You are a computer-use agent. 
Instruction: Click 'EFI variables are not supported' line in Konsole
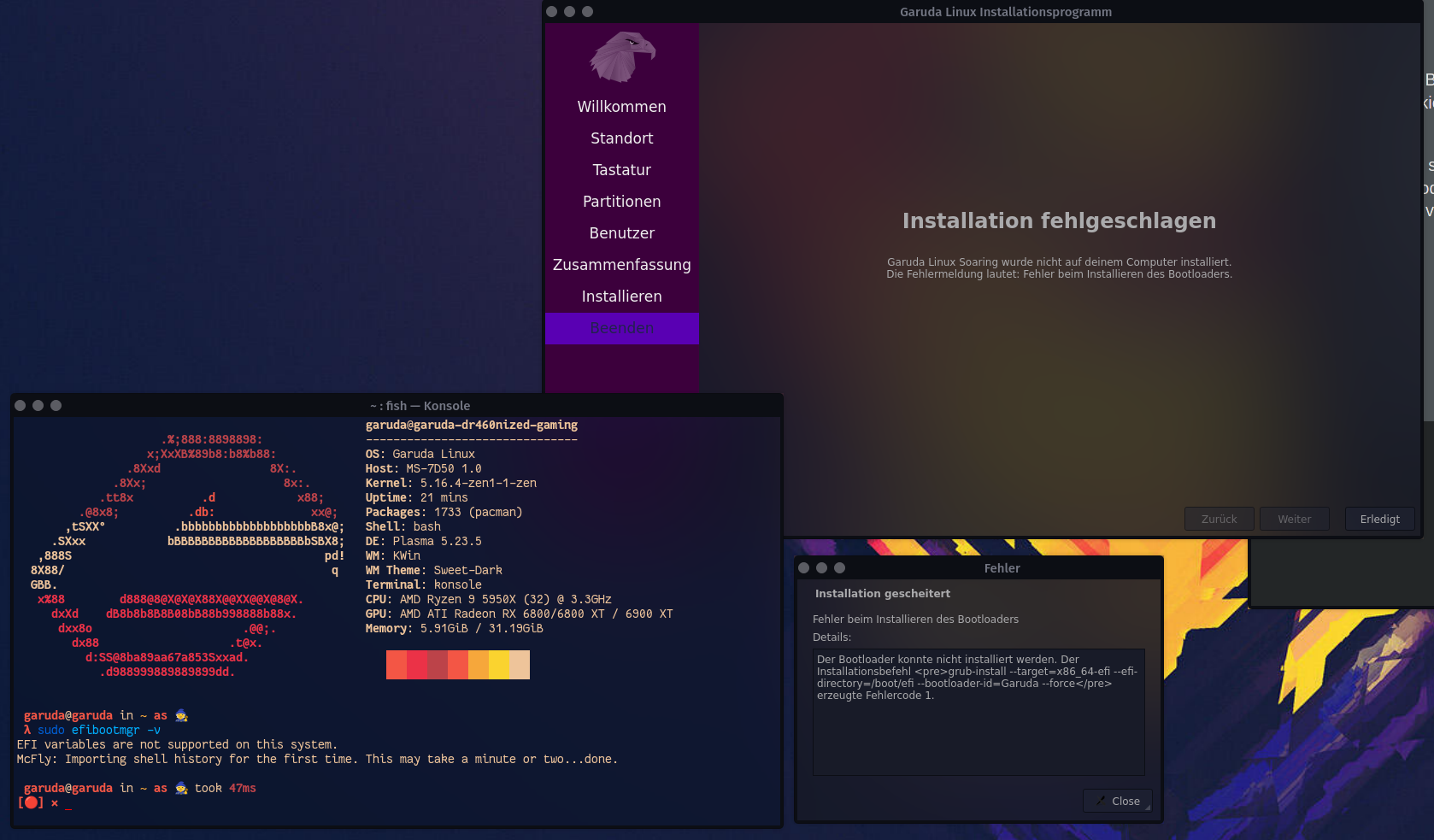177,744
